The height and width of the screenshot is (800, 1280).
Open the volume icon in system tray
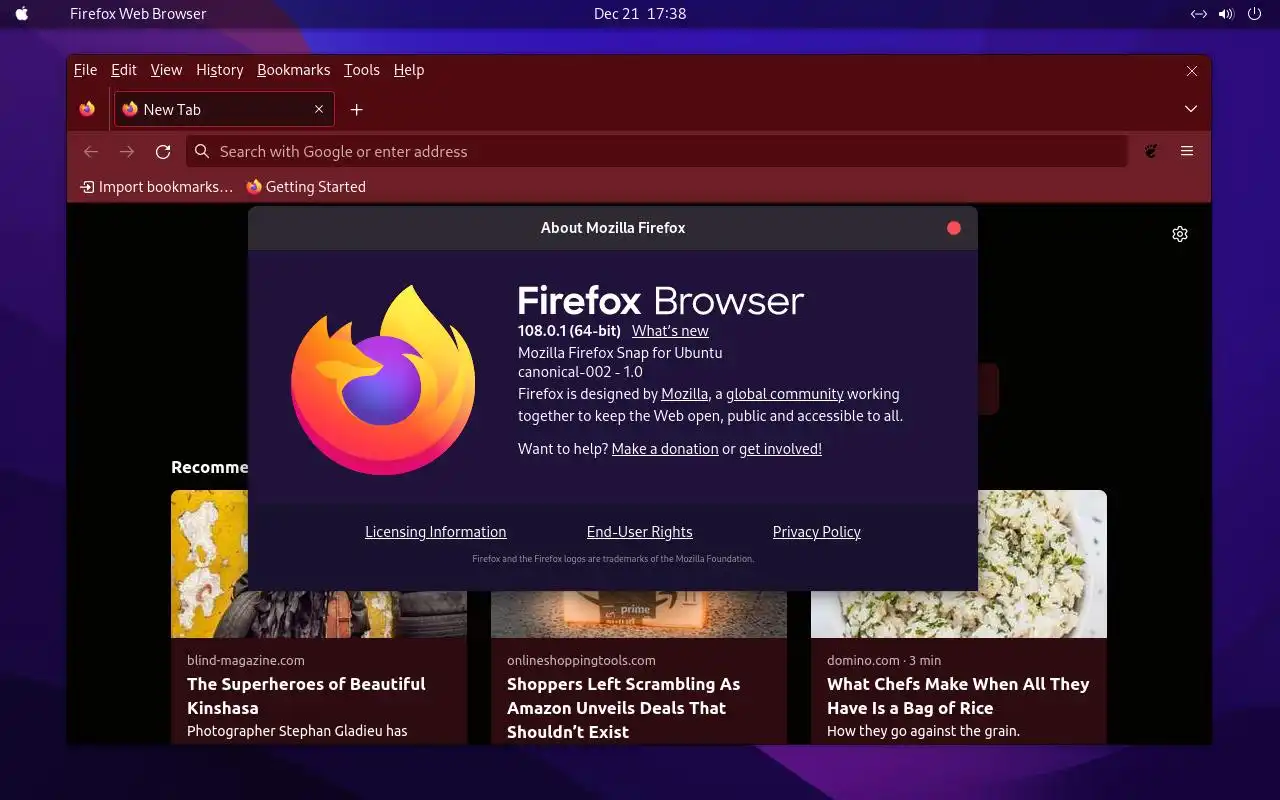point(1227,14)
